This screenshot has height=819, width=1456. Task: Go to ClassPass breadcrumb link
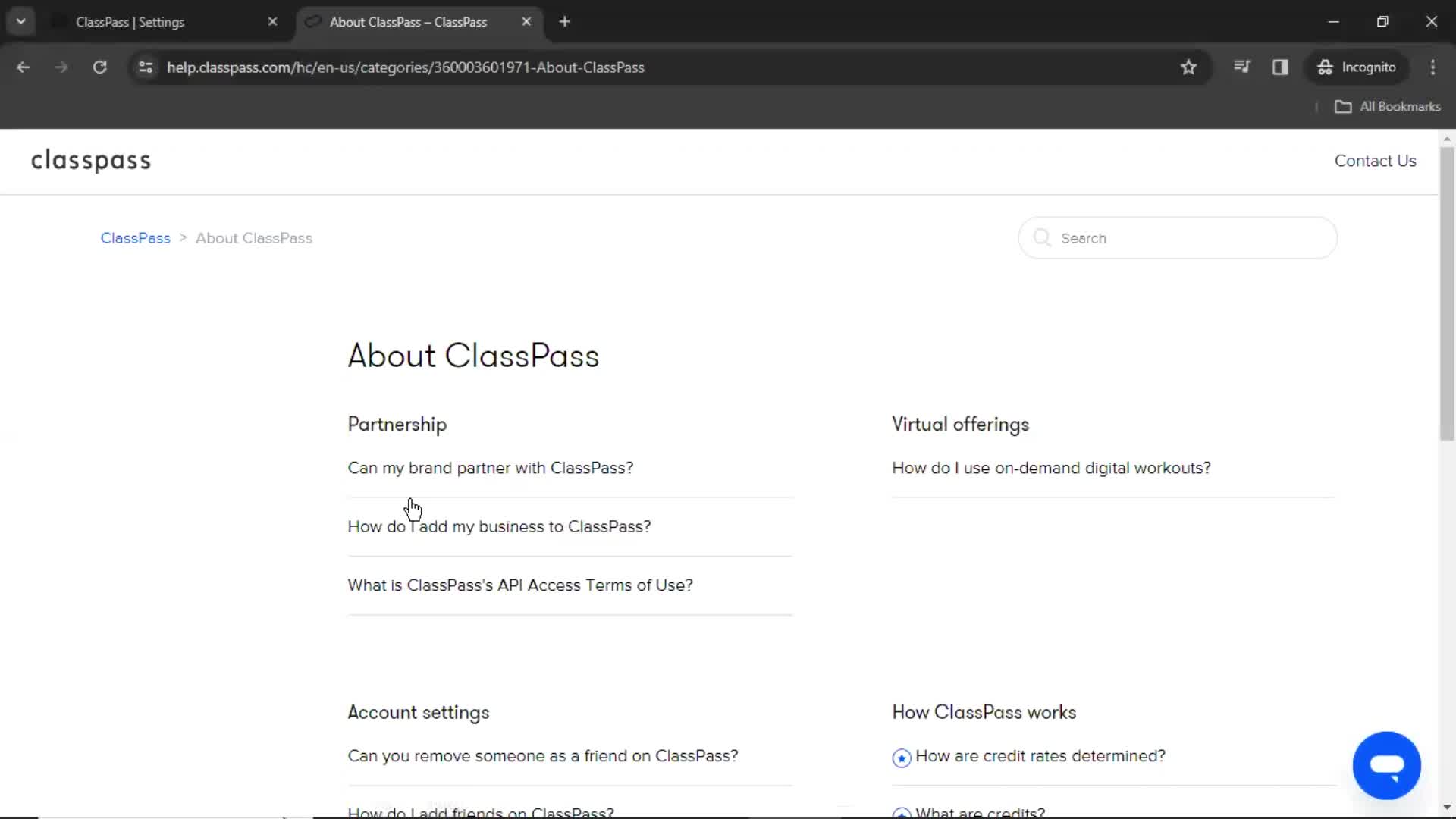tap(135, 238)
